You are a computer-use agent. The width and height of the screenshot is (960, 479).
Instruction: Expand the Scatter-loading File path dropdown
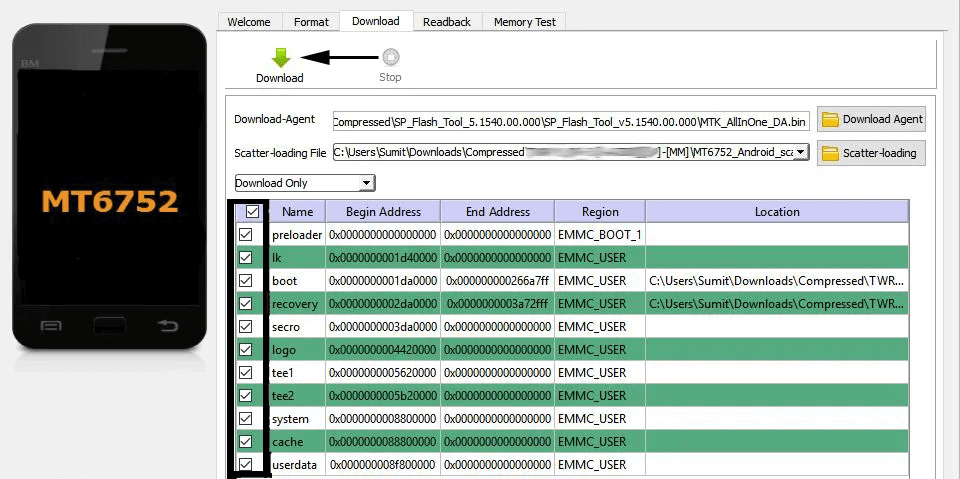coord(801,152)
